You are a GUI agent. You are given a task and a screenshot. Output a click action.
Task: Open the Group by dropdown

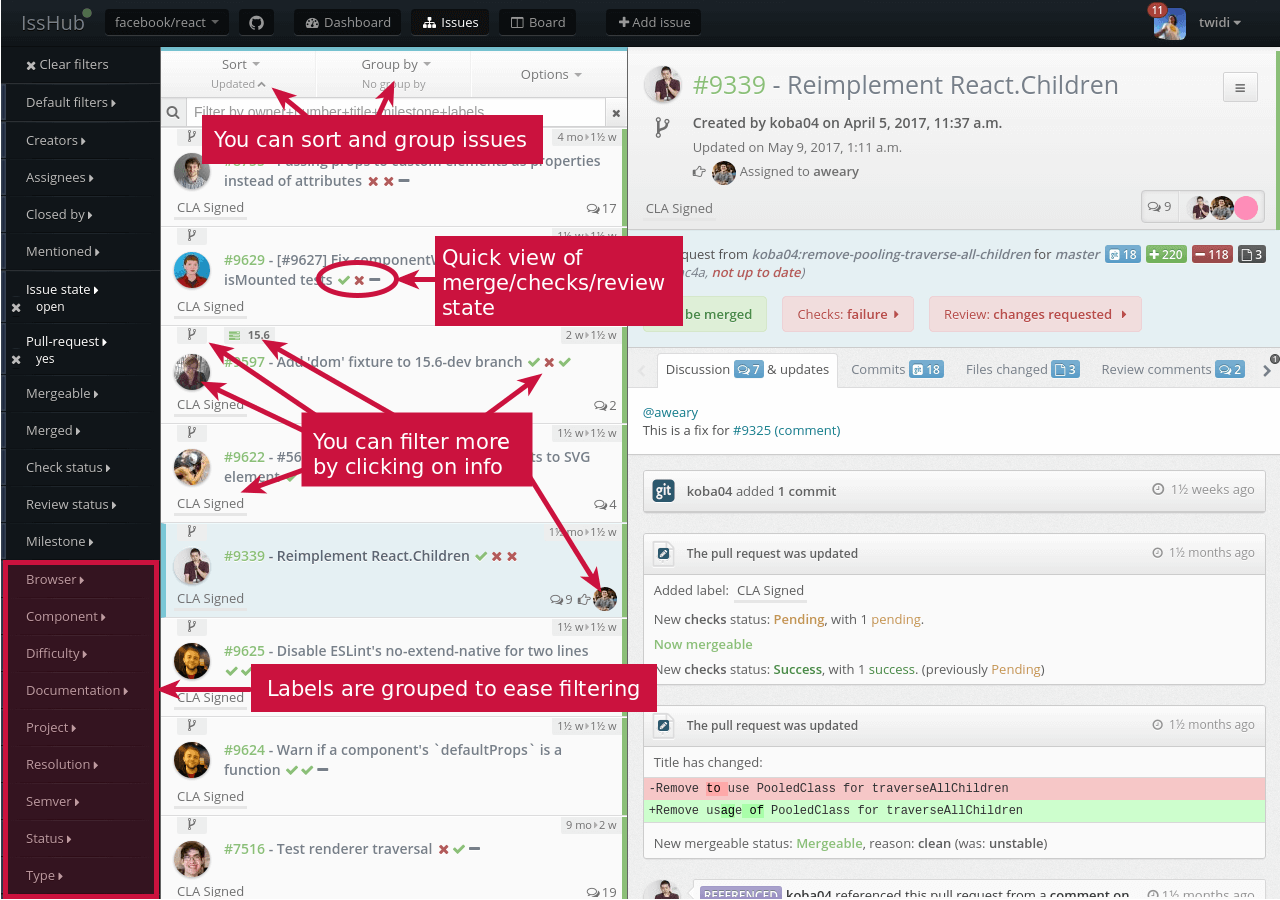(395, 73)
